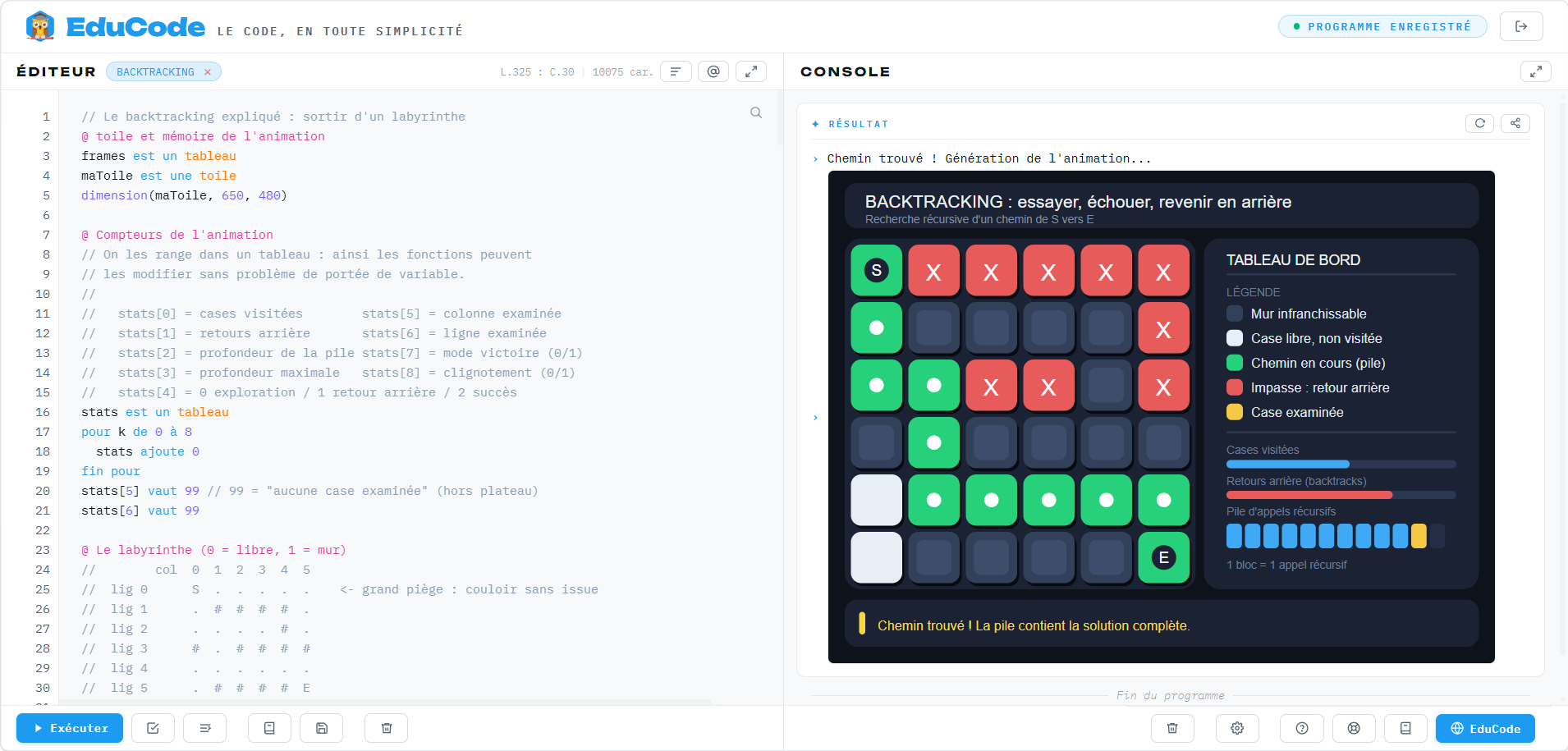Click the checkbox-edit icon beside Exécuter
1568x751 pixels.
[x=153, y=728]
